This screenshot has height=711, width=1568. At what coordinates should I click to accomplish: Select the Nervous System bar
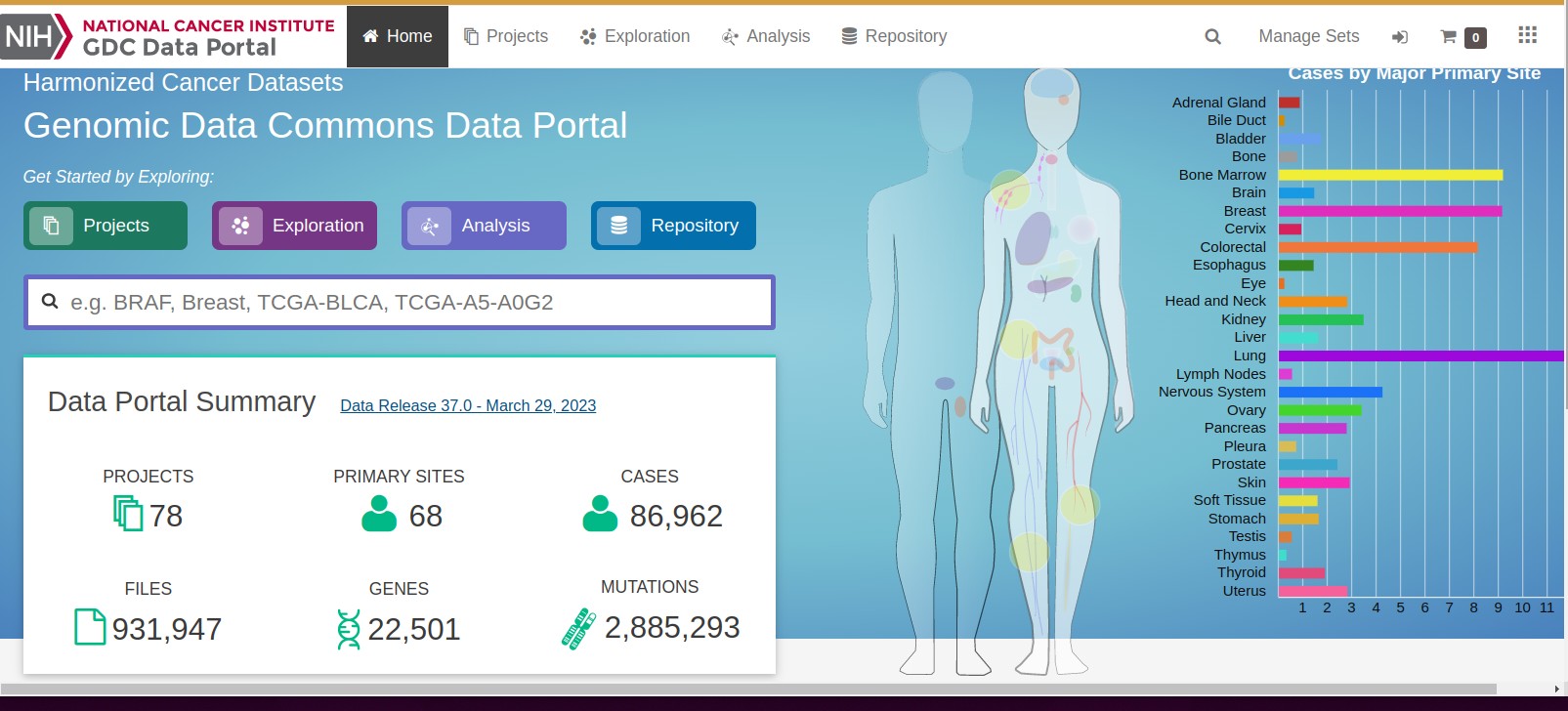[1331, 392]
